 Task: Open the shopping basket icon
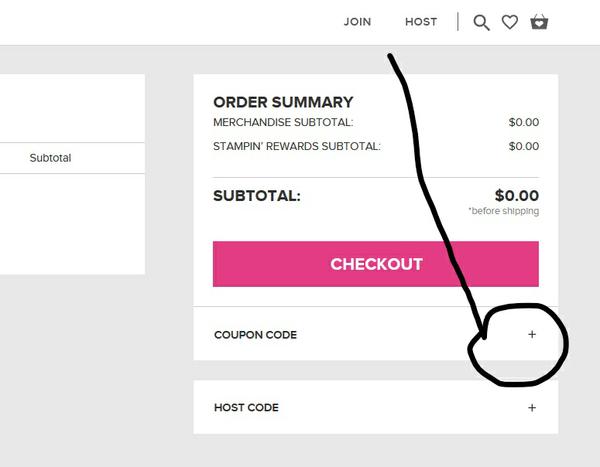pyautogui.click(x=539, y=22)
